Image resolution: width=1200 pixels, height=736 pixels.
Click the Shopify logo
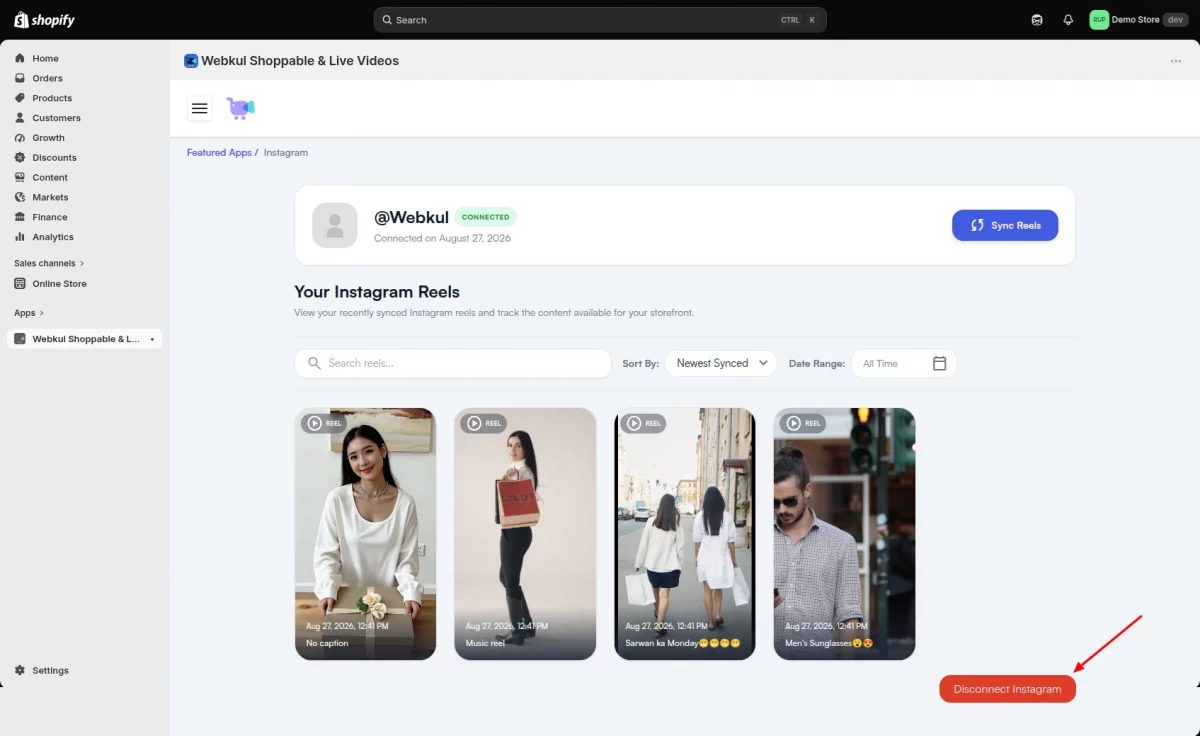44,20
